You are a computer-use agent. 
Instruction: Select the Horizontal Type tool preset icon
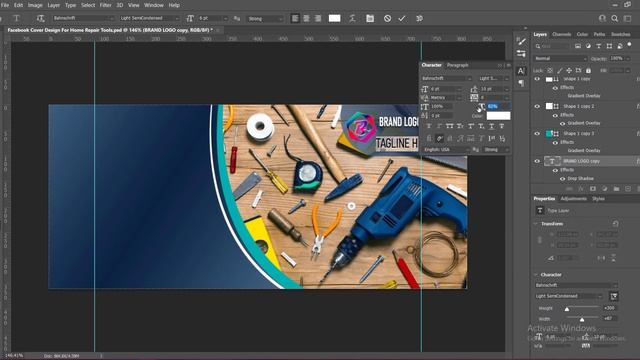click(x=16, y=18)
